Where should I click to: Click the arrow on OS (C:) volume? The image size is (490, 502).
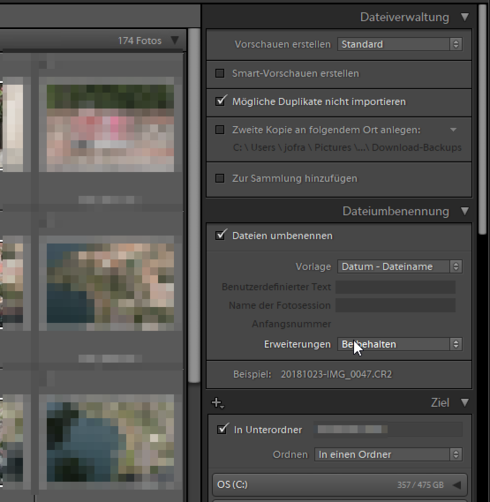pos(457,485)
